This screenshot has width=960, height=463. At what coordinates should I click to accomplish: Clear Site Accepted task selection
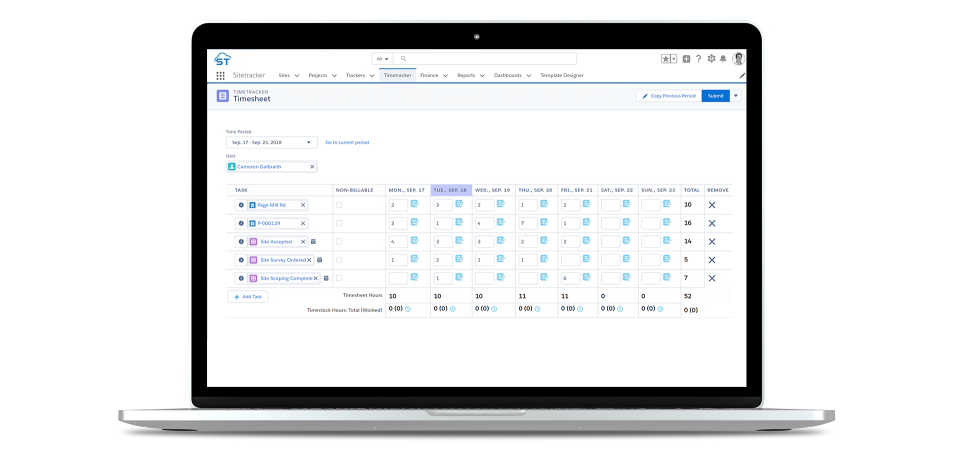coord(302,242)
